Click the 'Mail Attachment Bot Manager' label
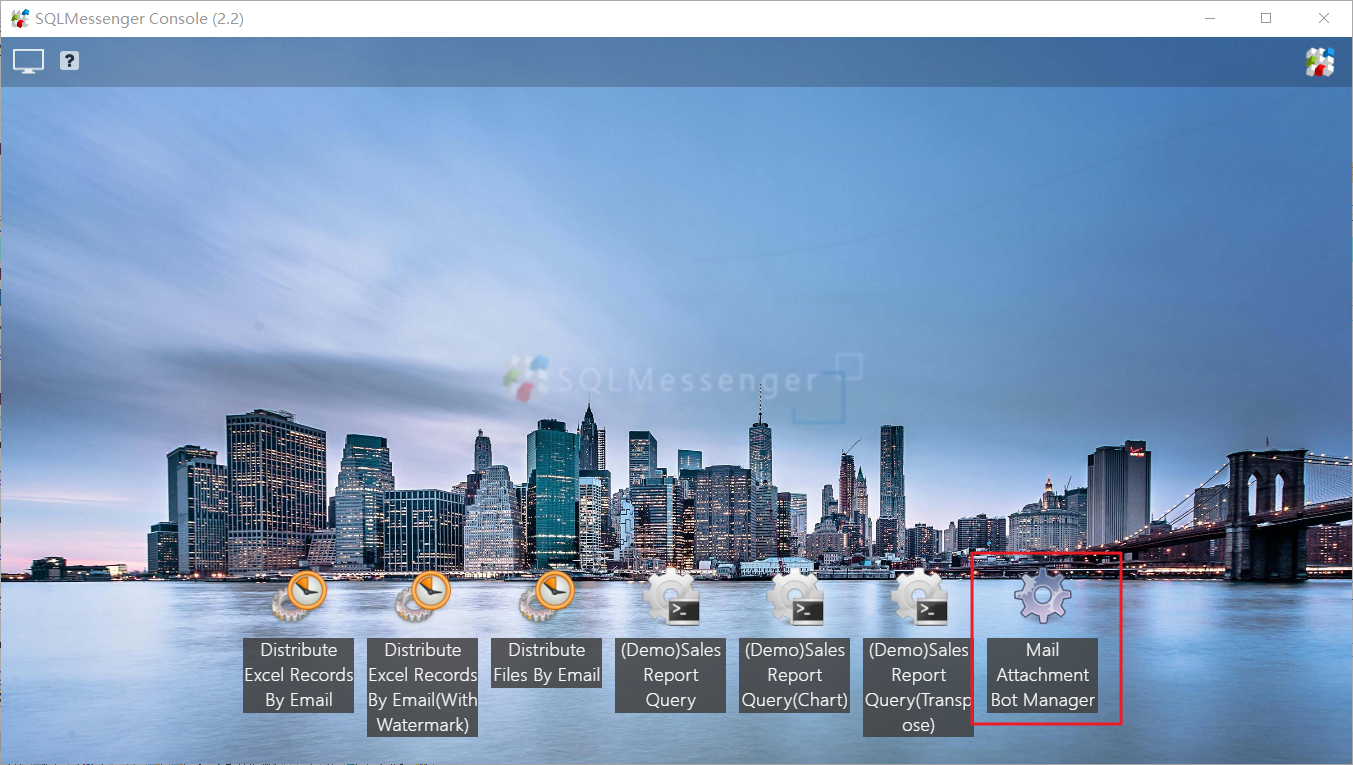This screenshot has height=765, width=1353. [x=1043, y=675]
